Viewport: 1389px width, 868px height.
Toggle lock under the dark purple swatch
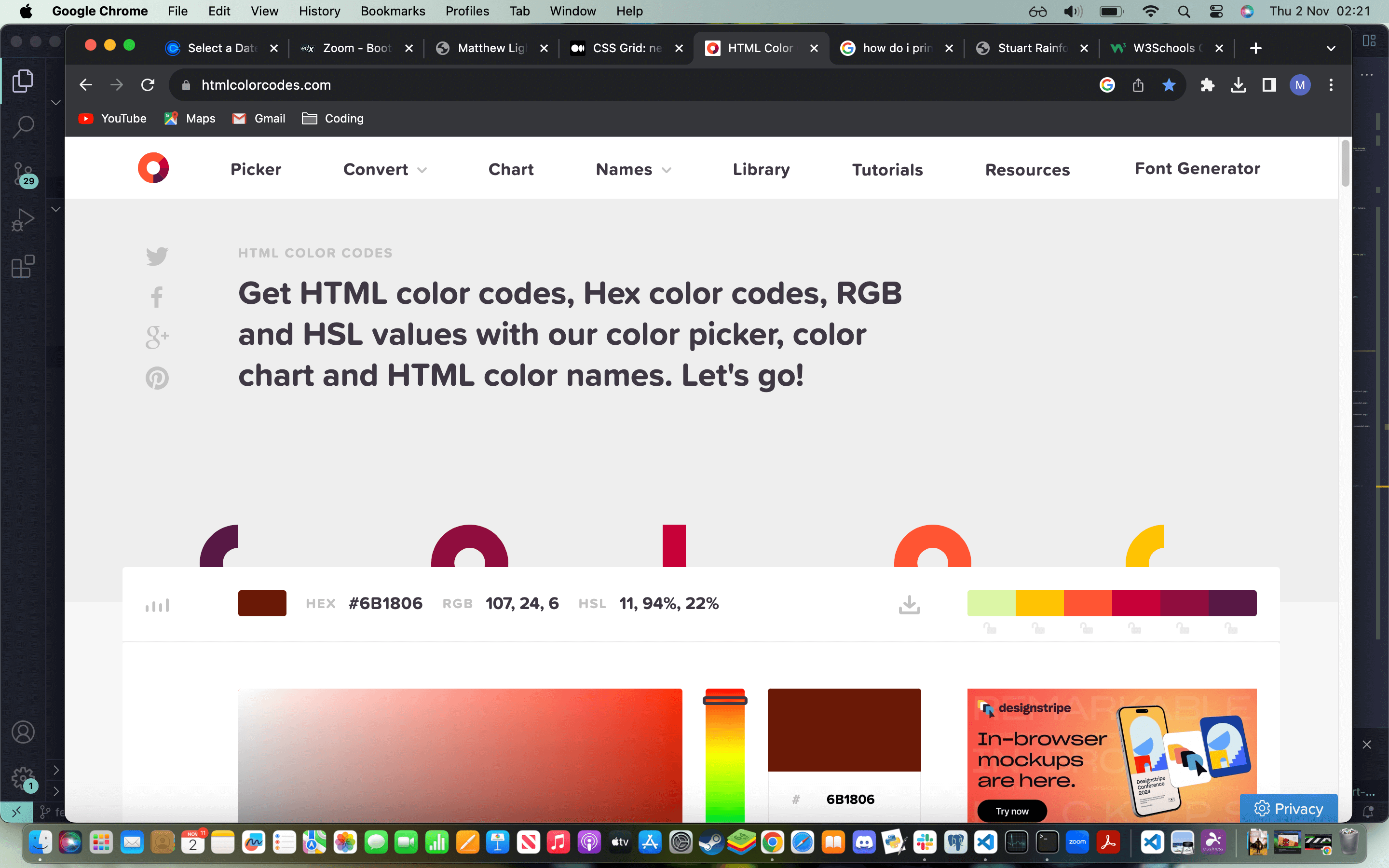pyautogui.click(x=1231, y=629)
